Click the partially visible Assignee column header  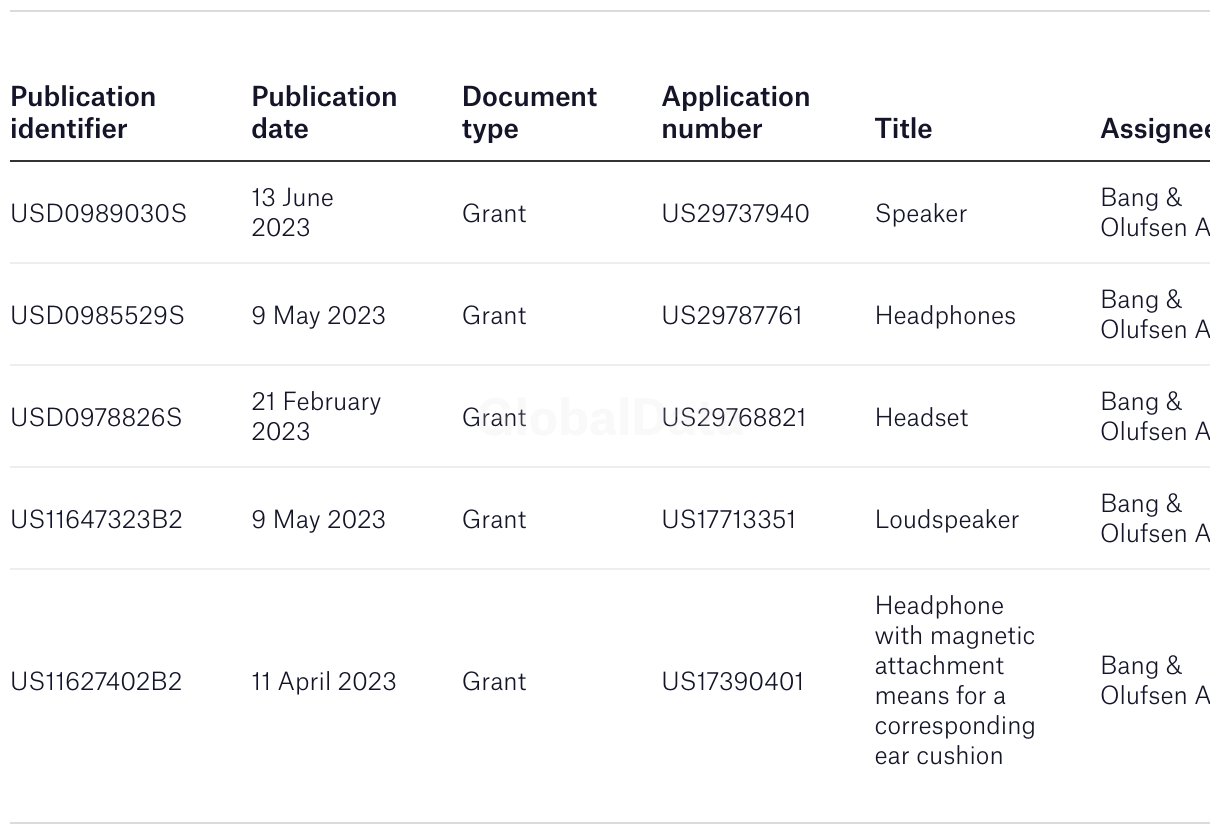tap(1154, 129)
